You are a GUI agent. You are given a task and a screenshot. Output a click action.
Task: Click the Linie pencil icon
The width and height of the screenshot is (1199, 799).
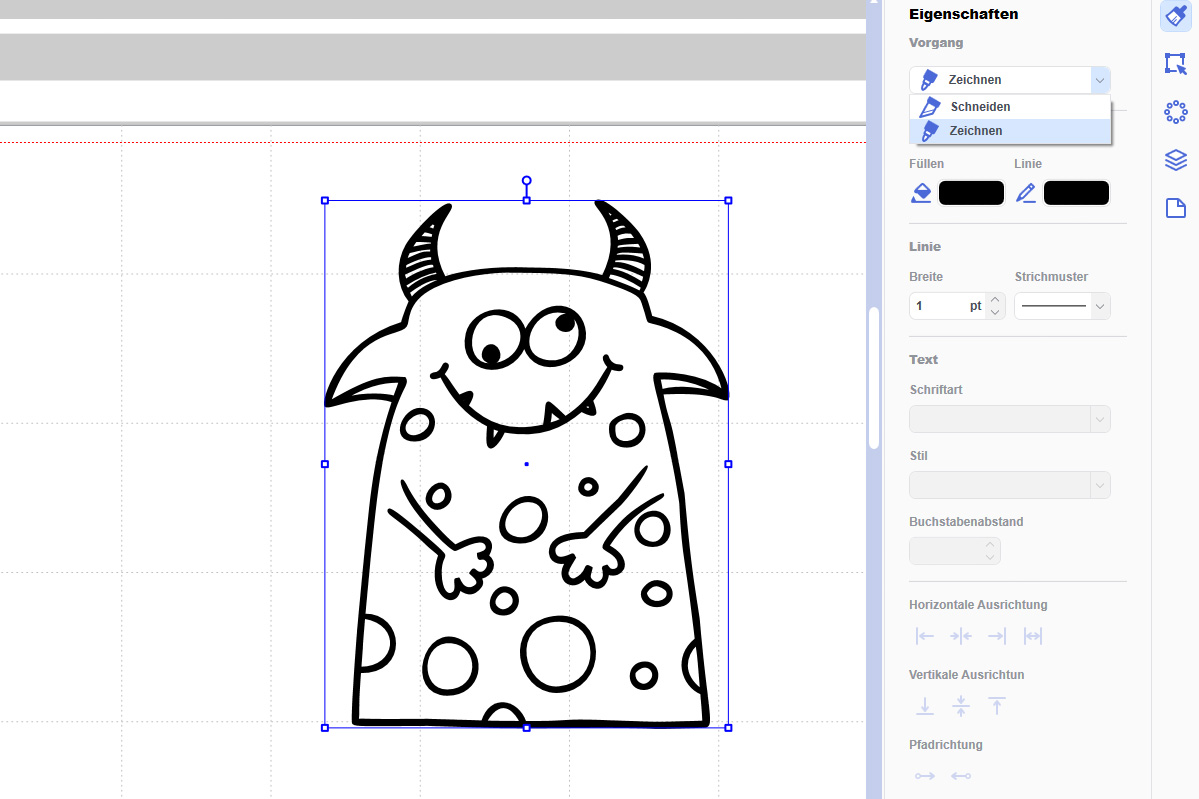click(x=1026, y=193)
